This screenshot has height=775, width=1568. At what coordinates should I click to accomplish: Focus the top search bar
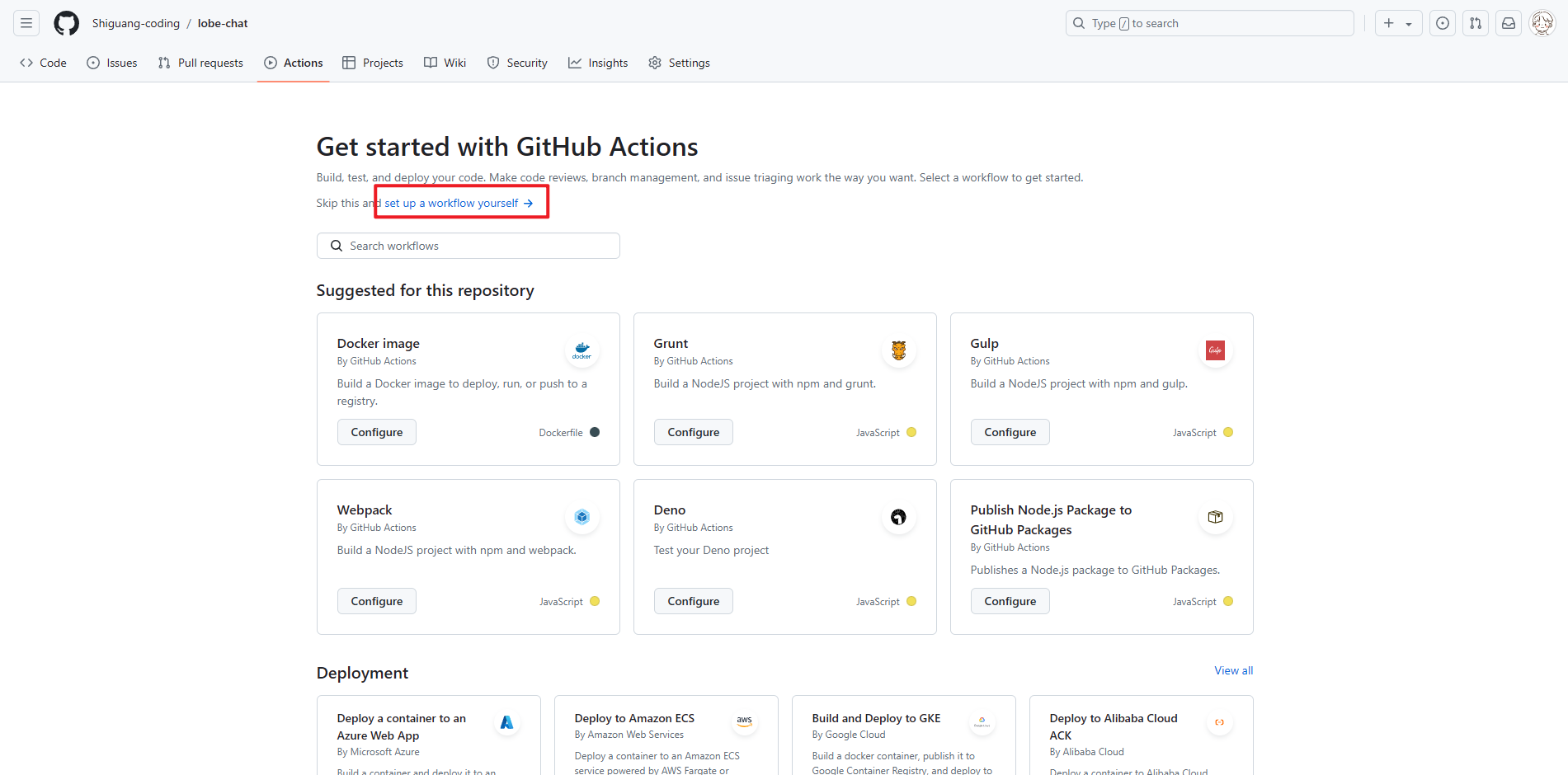(x=1209, y=23)
